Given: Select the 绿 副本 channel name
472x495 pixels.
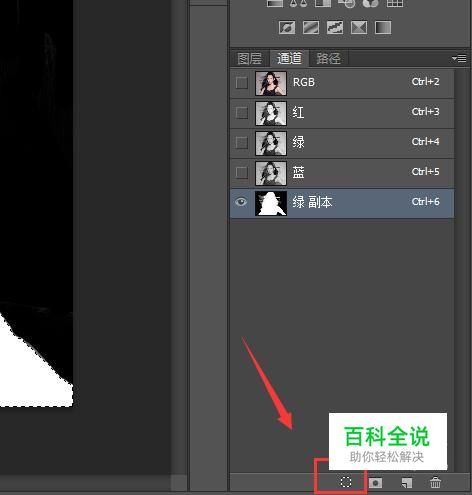Looking at the screenshot, I should [312, 202].
